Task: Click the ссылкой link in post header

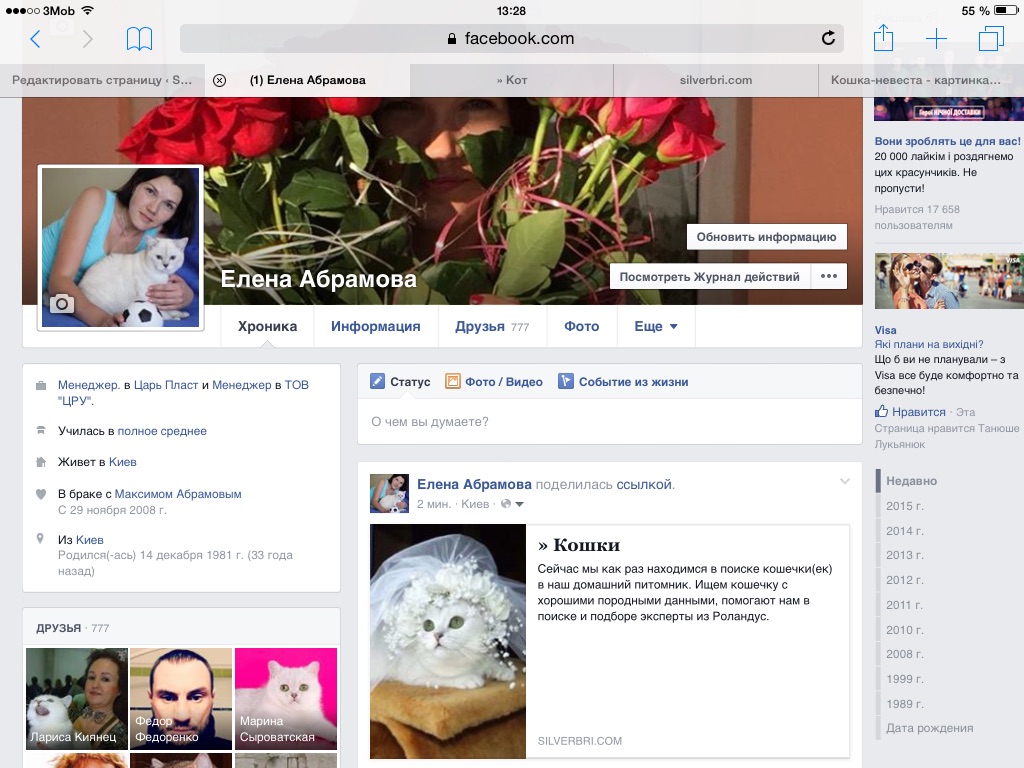Action: [x=644, y=485]
